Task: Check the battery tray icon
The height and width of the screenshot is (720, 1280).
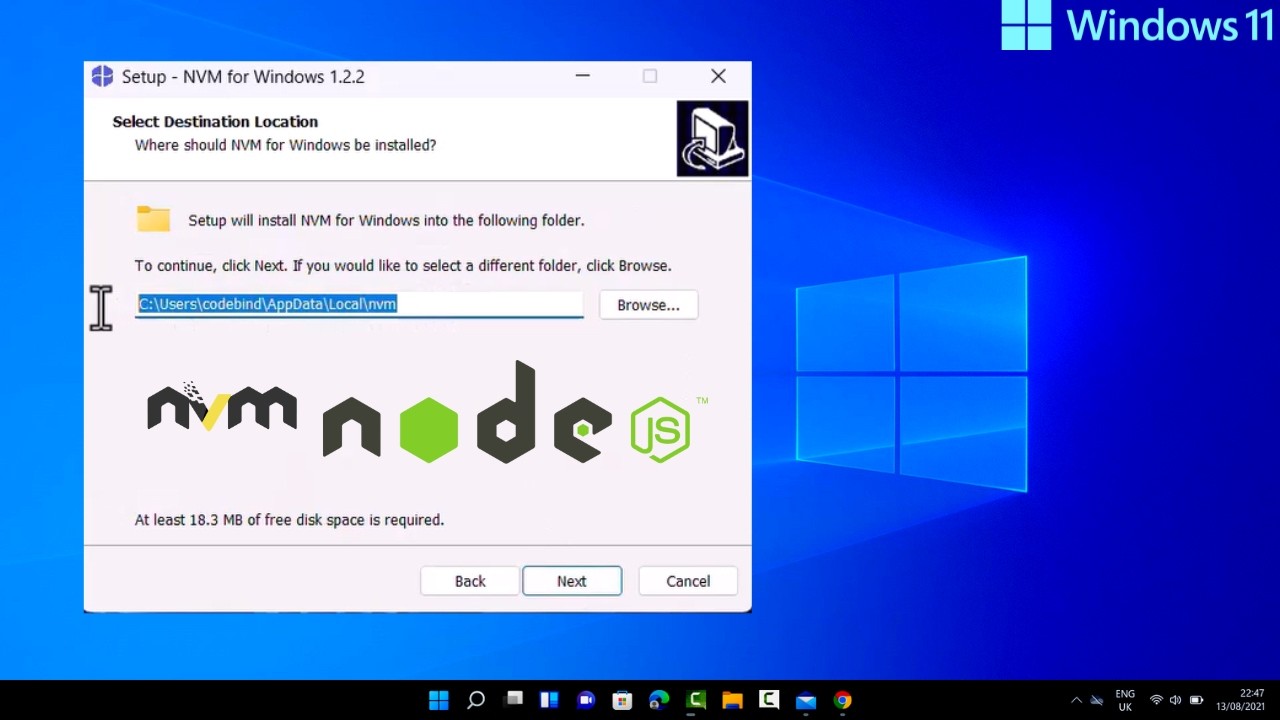Action: click(x=1196, y=700)
